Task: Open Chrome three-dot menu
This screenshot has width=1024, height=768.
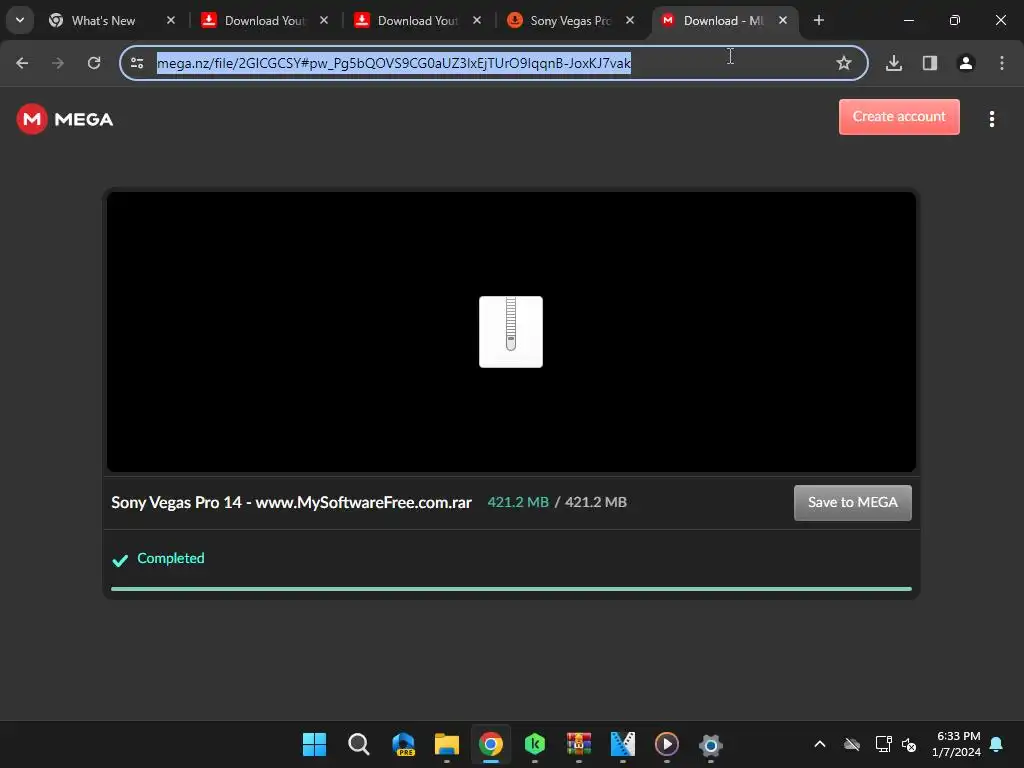Action: point(1002,63)
